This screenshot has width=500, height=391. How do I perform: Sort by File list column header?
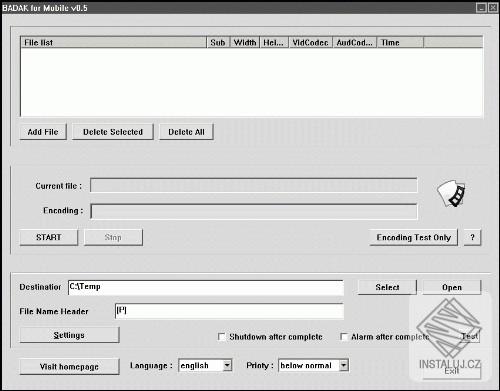click(114, 42)
